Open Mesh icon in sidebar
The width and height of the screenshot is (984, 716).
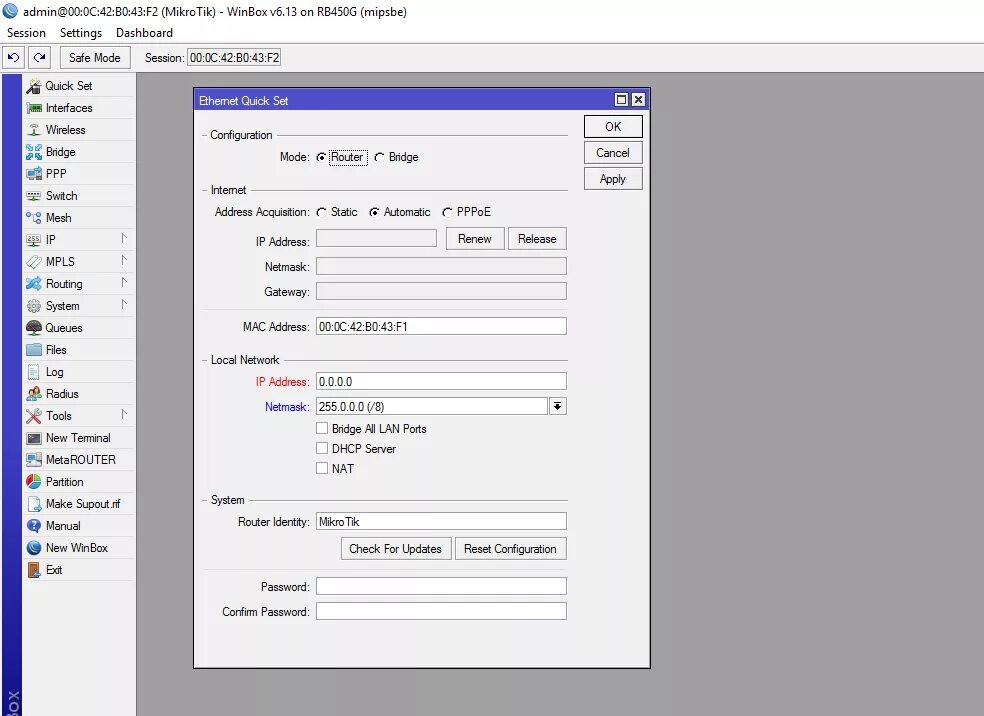pos(33,218)
